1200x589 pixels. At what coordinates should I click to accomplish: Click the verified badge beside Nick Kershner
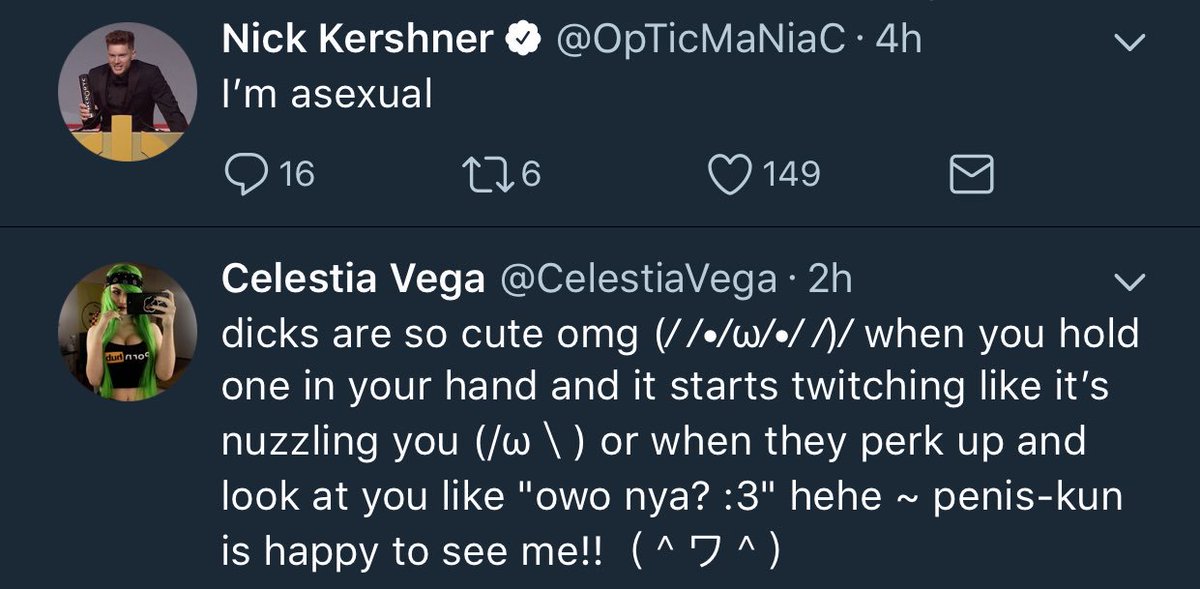[x=521, y=40]
